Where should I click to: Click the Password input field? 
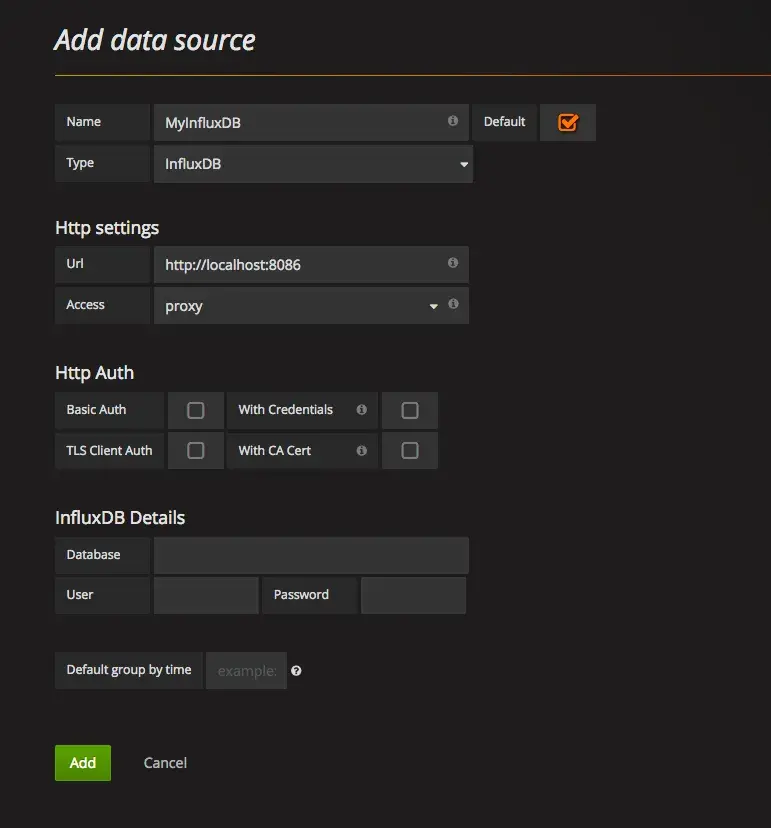(413, 596)
